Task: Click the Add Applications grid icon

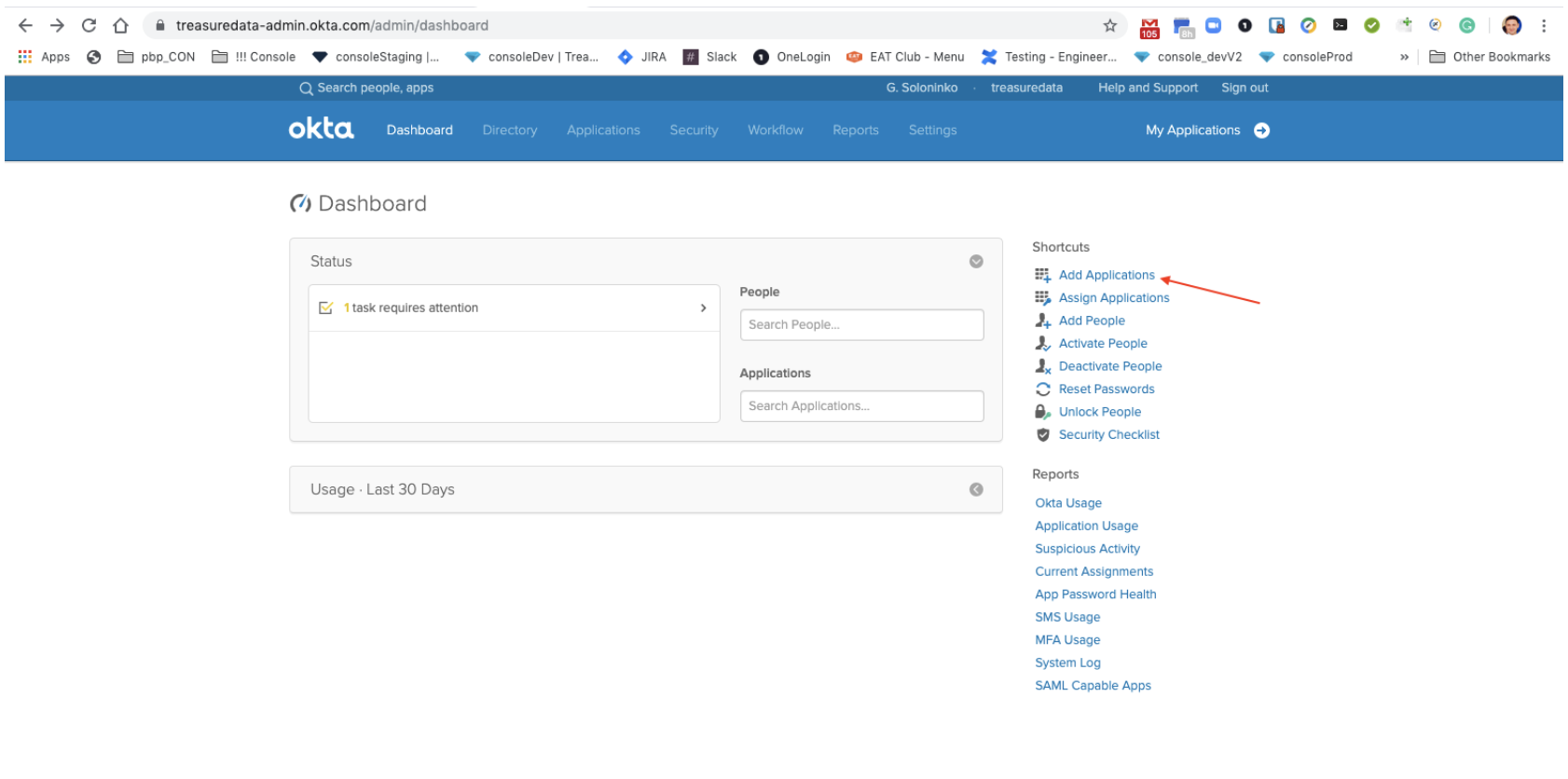Action: pos(1042,275)
